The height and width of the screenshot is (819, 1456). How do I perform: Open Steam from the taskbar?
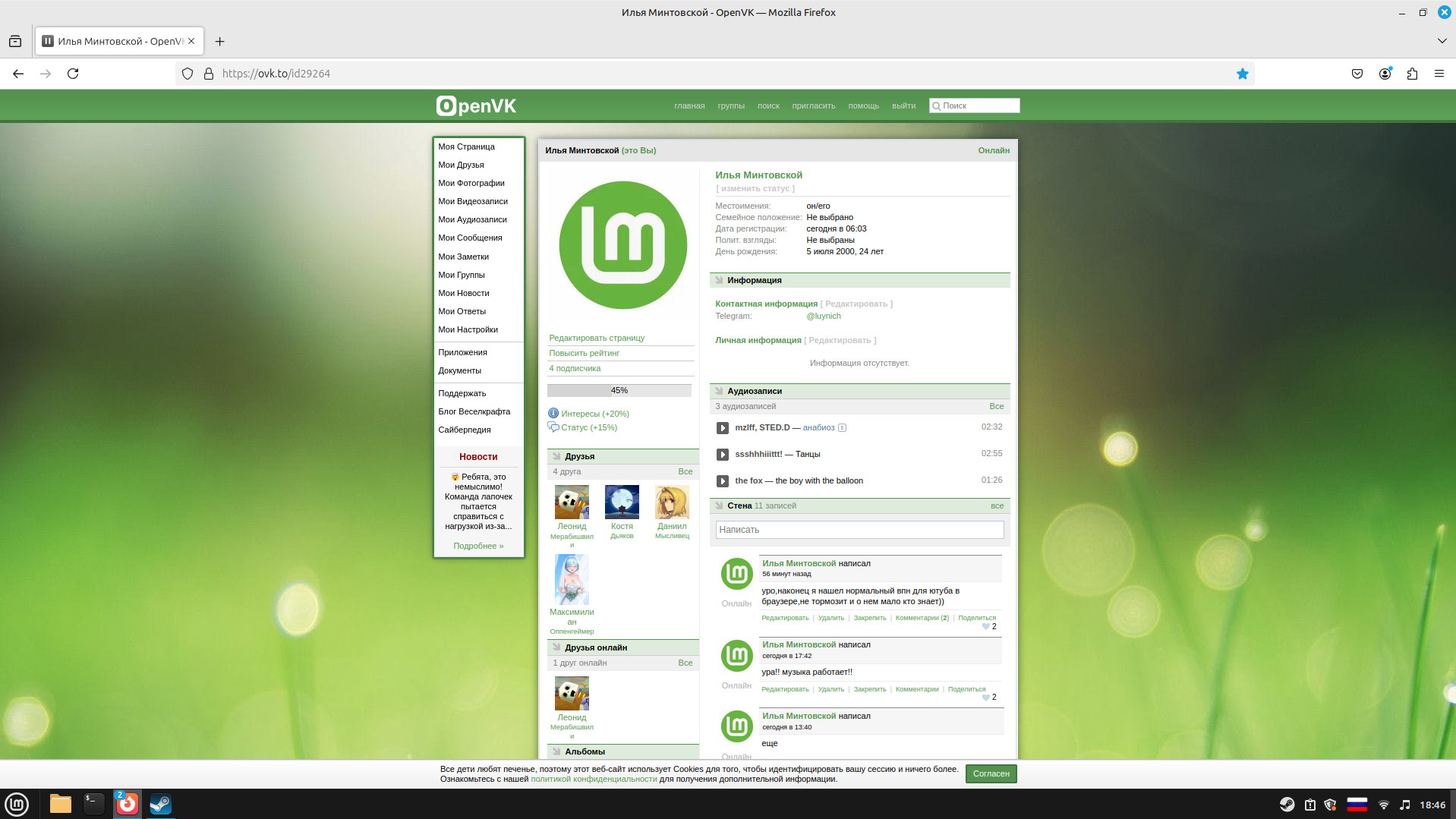[x=160, y=804]
